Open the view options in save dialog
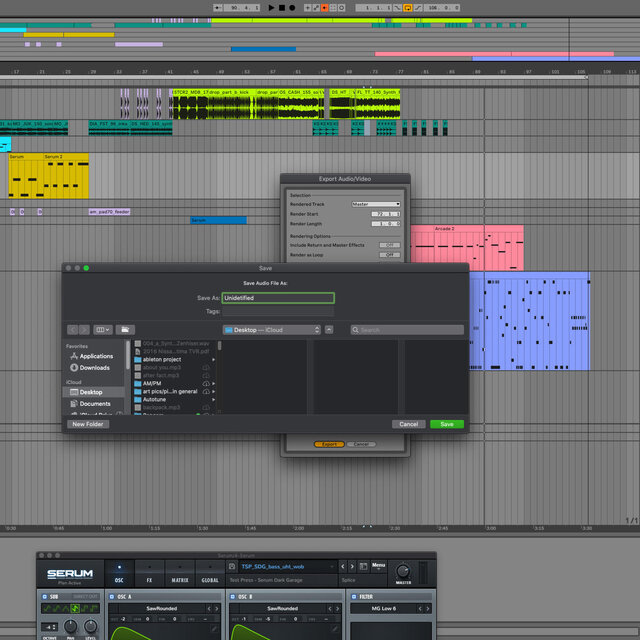The width and height of the screenshot is (640, 640). [102, 329]
